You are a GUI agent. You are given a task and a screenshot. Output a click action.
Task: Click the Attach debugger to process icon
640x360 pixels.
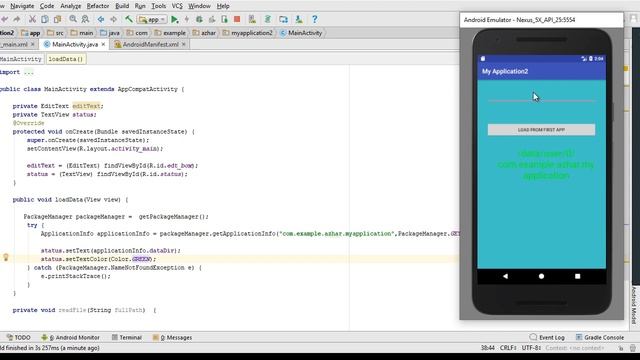click(x=224, y=19)
